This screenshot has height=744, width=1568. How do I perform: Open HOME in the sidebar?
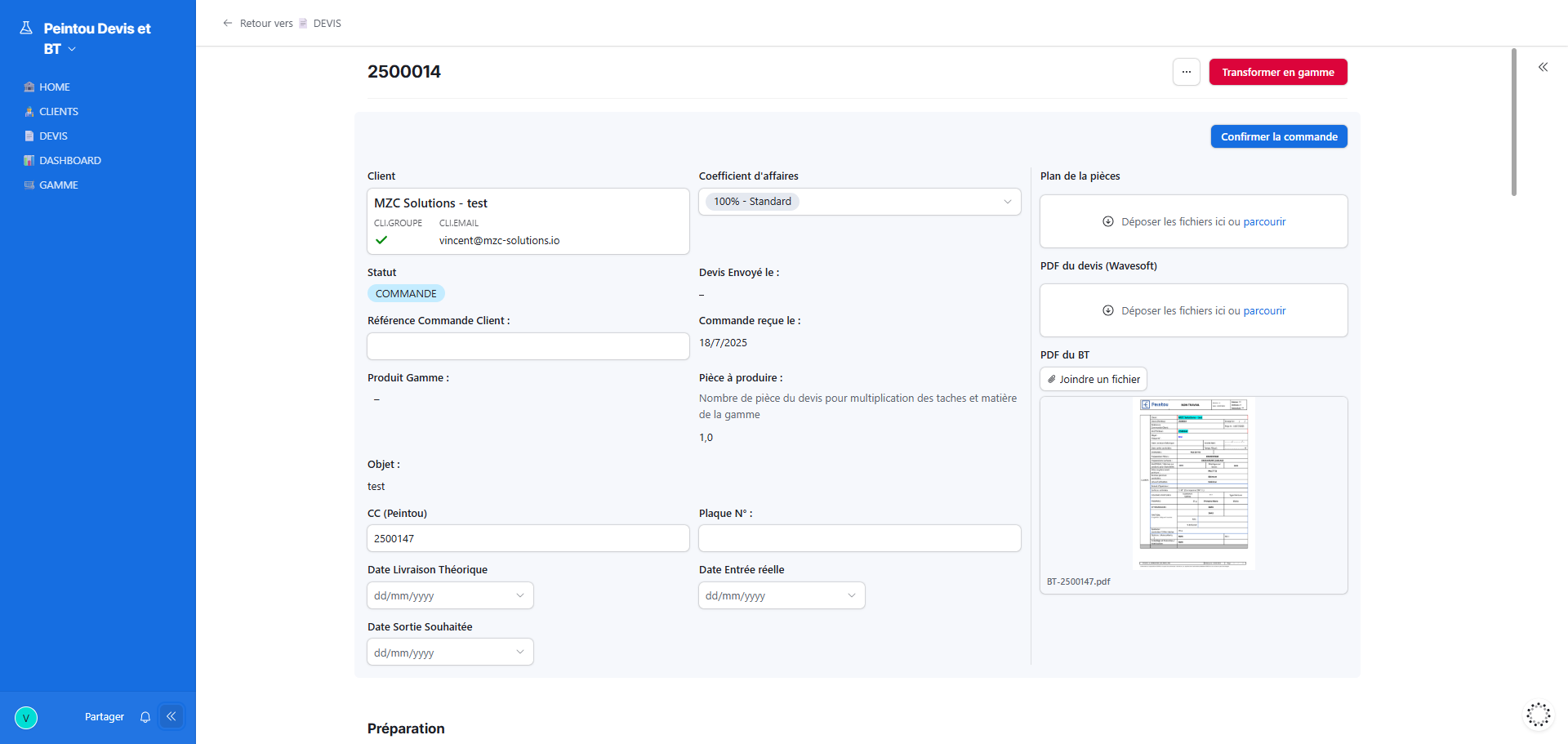tap(55, 87)
